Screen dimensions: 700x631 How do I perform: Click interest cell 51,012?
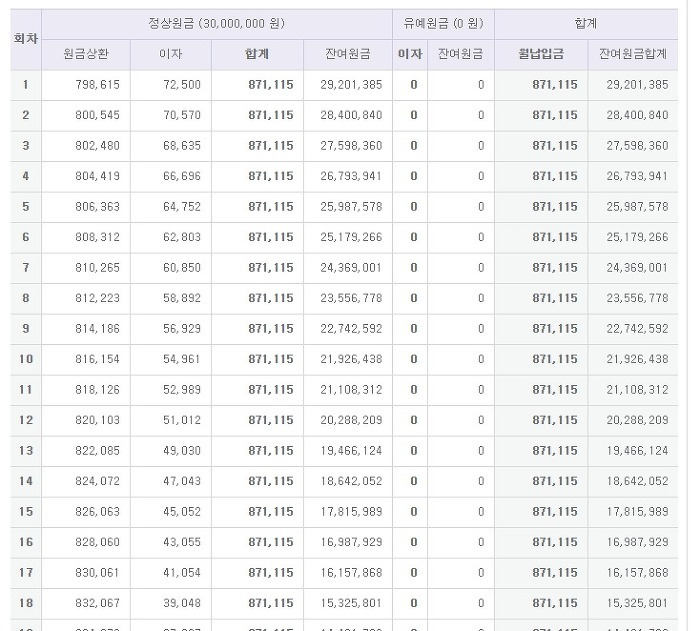tap(182, 420)
